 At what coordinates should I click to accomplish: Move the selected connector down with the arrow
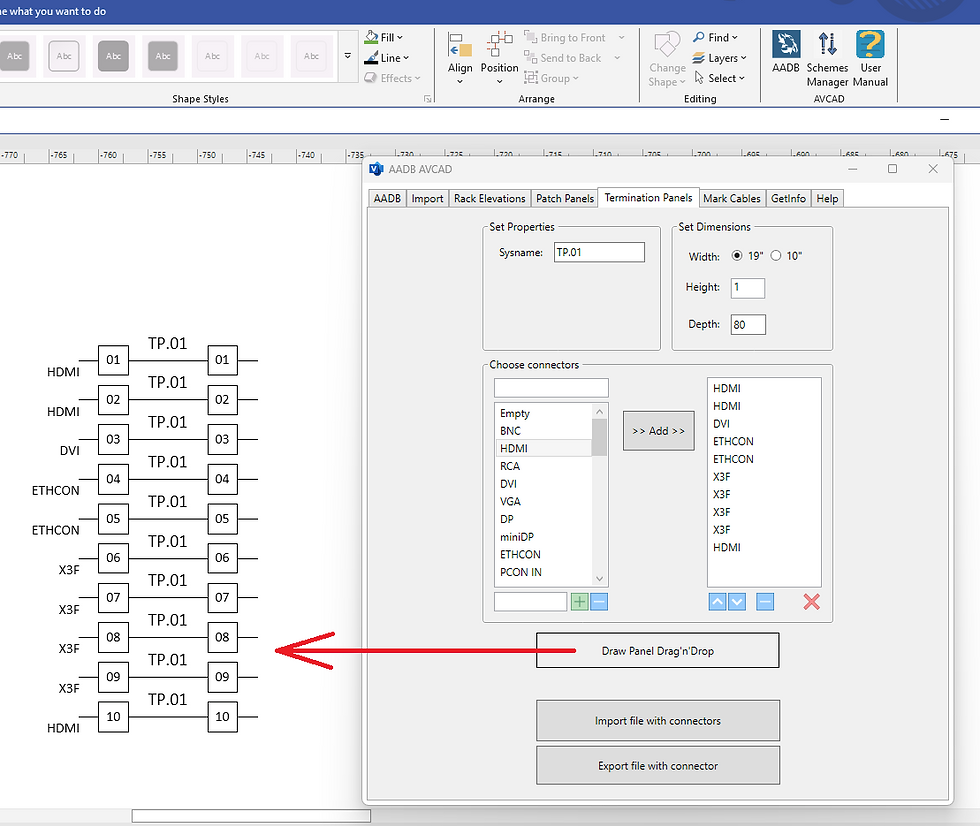pos(737,602)
